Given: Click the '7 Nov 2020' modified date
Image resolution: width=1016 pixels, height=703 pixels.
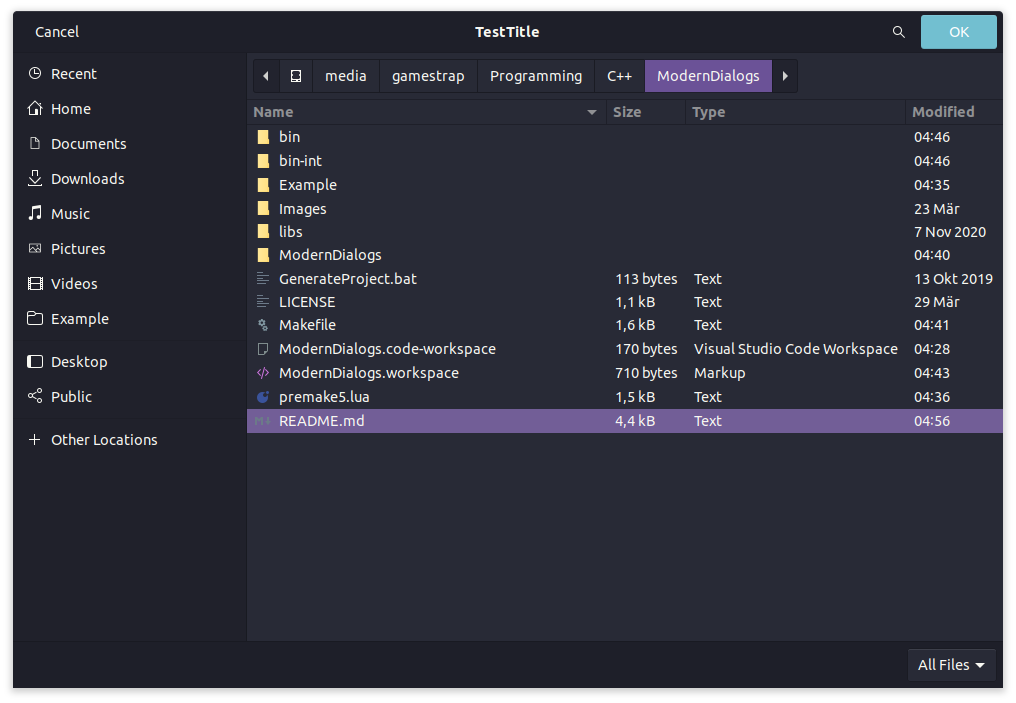Looking at the screenshot, I should tap(950, 231).
